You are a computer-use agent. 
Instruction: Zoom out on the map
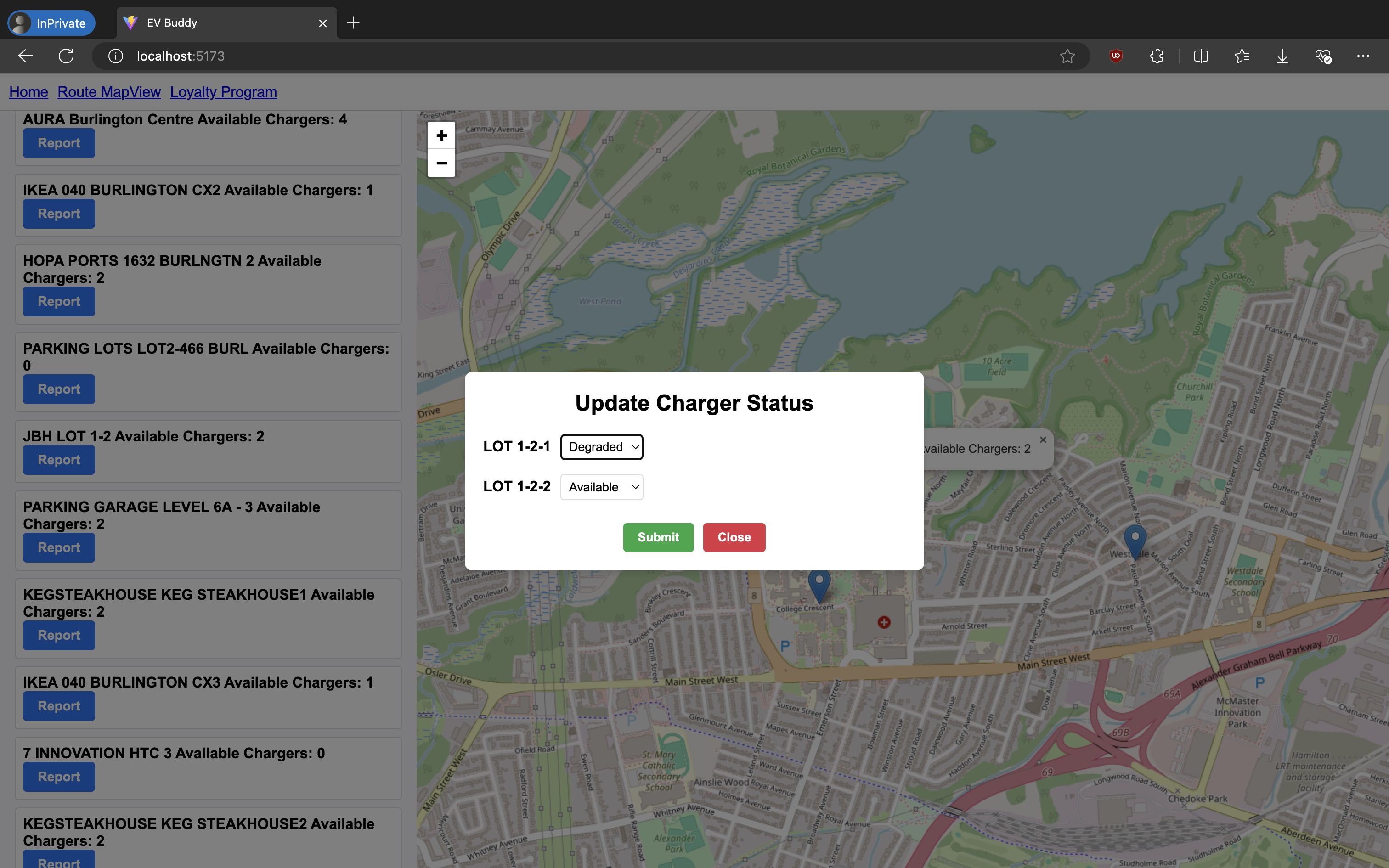[441, 163]
